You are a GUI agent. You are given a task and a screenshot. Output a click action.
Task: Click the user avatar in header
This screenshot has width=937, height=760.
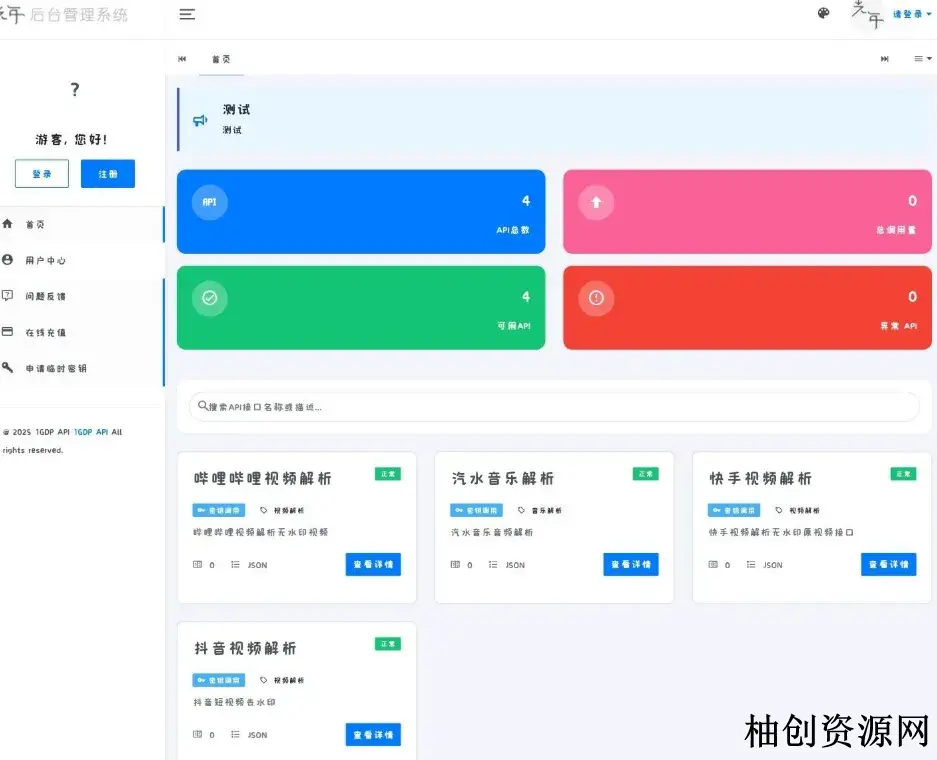pos(865,13)
